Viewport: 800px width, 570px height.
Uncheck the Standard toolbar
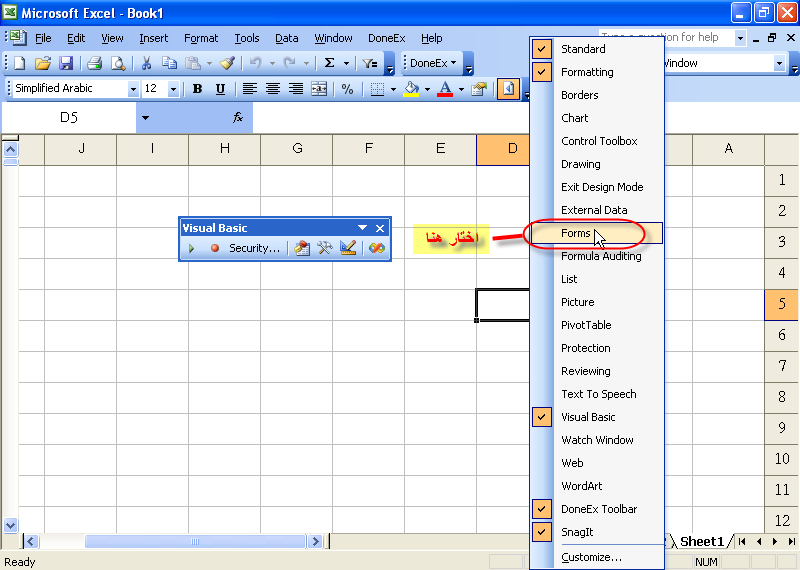(x=597, y=49)
